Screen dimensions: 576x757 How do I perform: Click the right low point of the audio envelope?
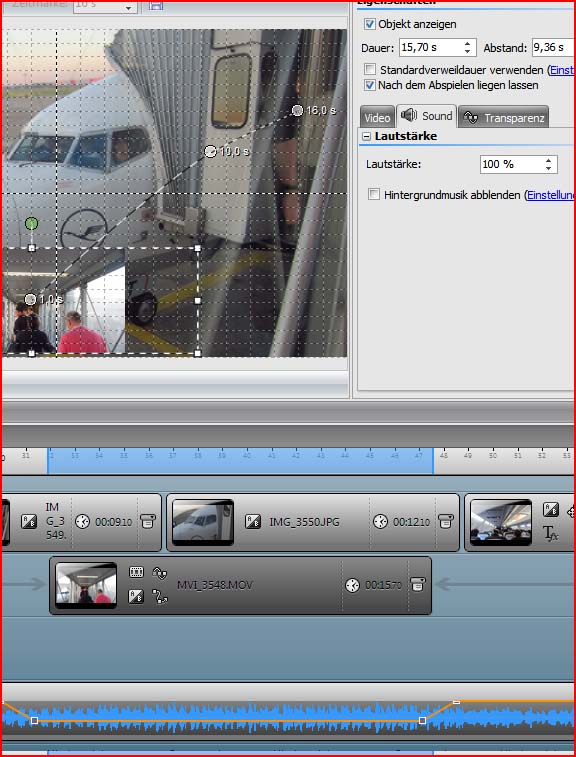[422, 720]
